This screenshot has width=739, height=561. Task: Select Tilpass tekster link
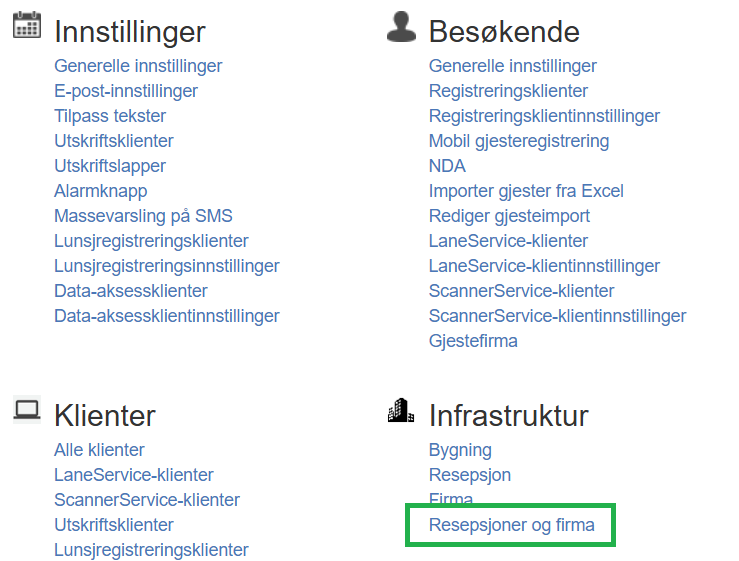[110, 116]
